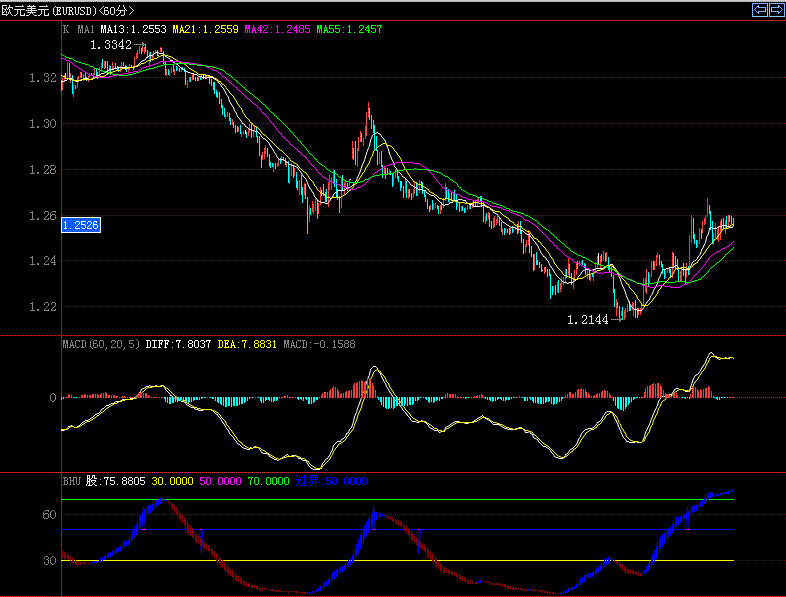The height and width of the screenshot is (597, 786).
Task: Click the right arrow navigation icon
Action: (x=775, y=10)
